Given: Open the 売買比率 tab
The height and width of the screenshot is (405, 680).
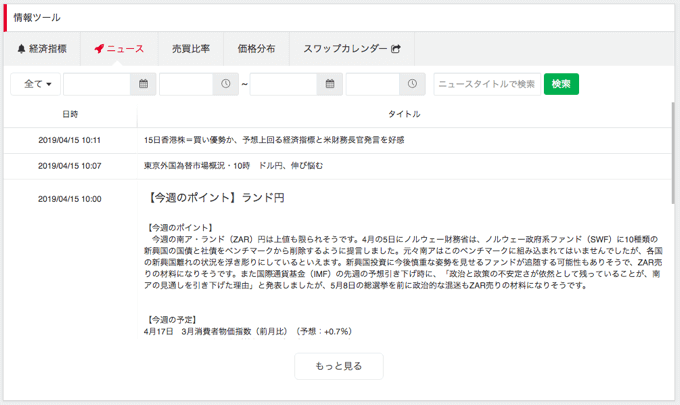Looking at the screenshot, I should pyautogui.click(x=191, y=48).
